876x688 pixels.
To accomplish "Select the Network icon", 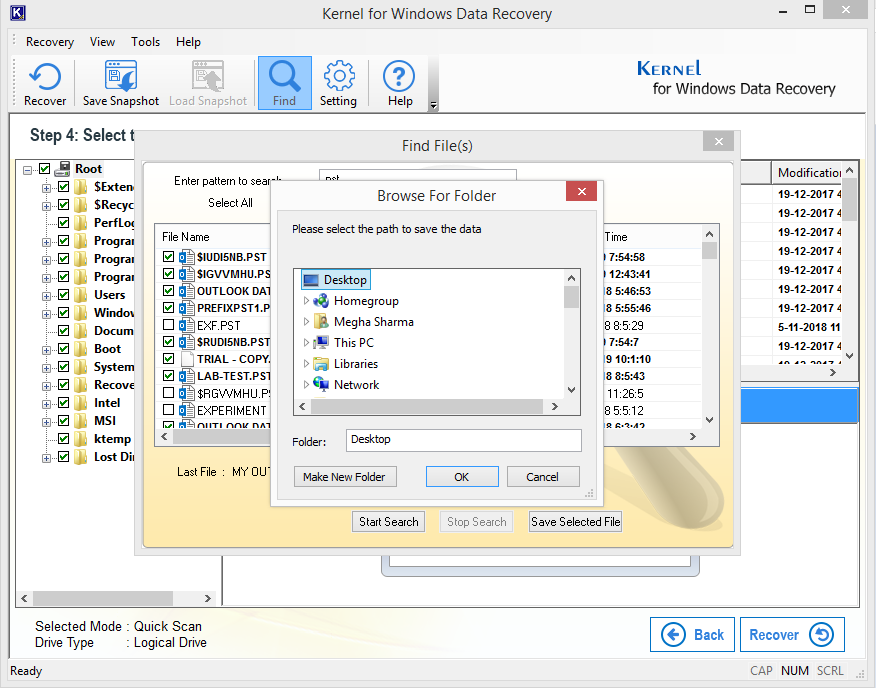I will click(321, 385).
